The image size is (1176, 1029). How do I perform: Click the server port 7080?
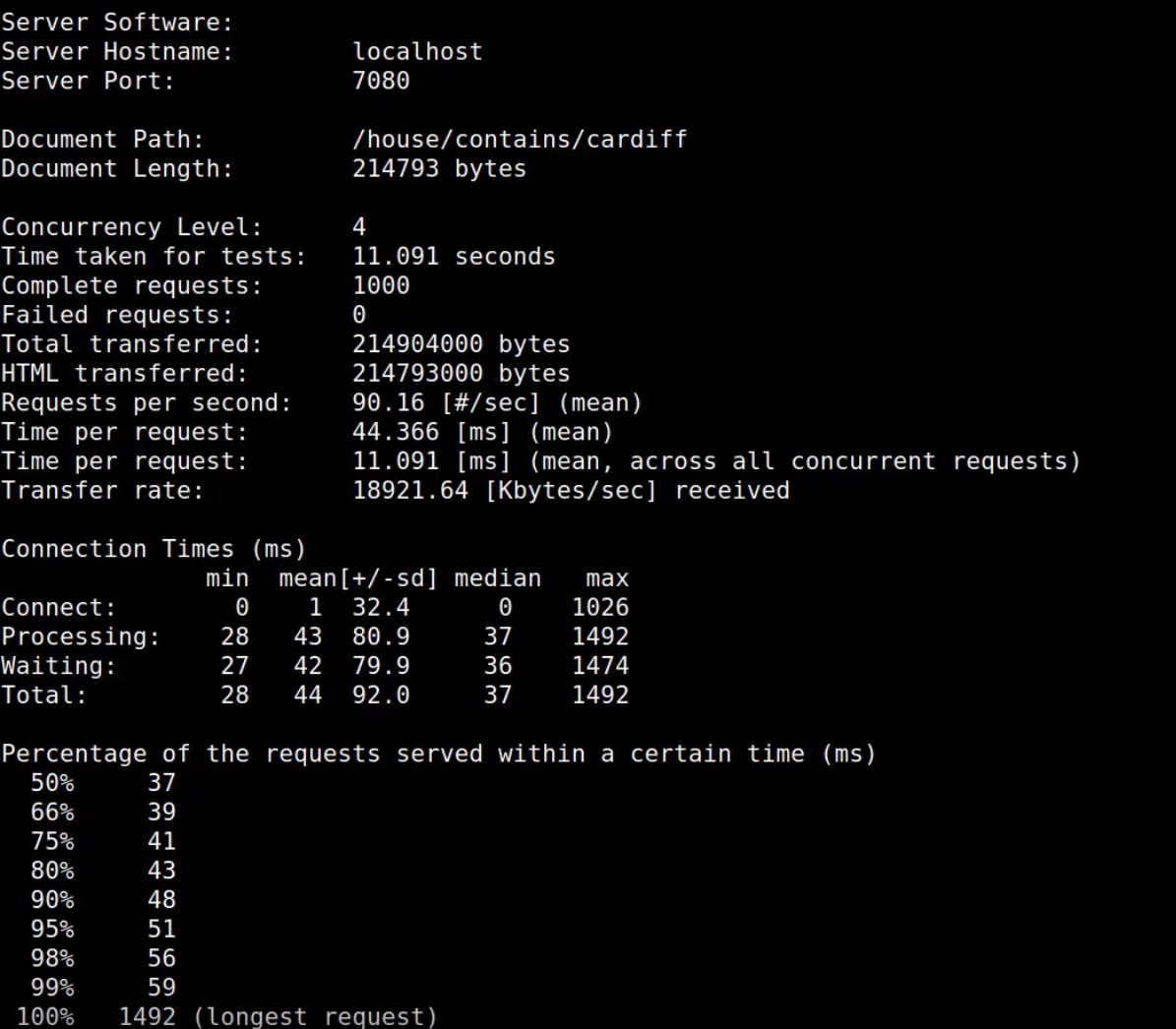[x=381, y=81]
